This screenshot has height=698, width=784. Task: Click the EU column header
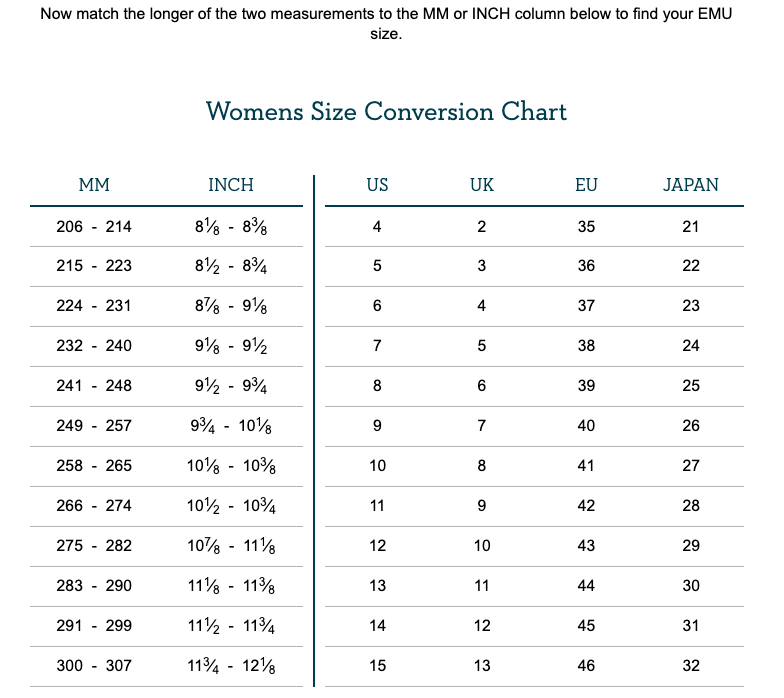[586, 185]
